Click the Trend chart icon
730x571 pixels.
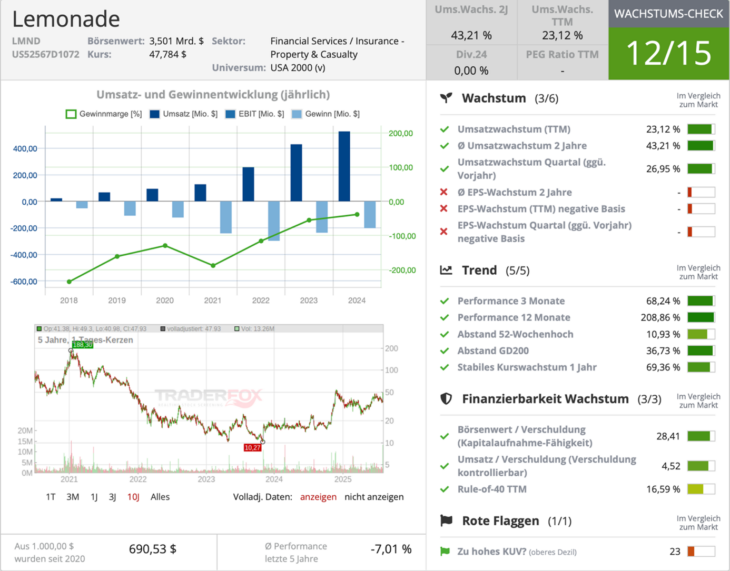point(446,270)
